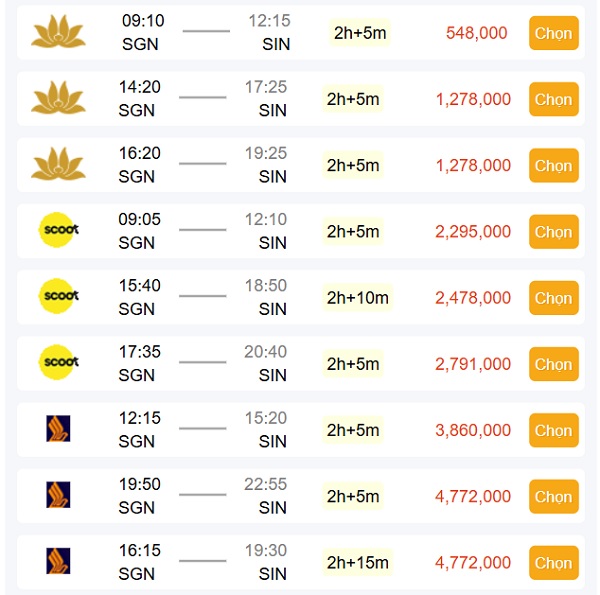The width and height of the screenshot is (600, 595).
Task: Select Chọn for the 16:20 departure
Action: click(x=553, y=166)
